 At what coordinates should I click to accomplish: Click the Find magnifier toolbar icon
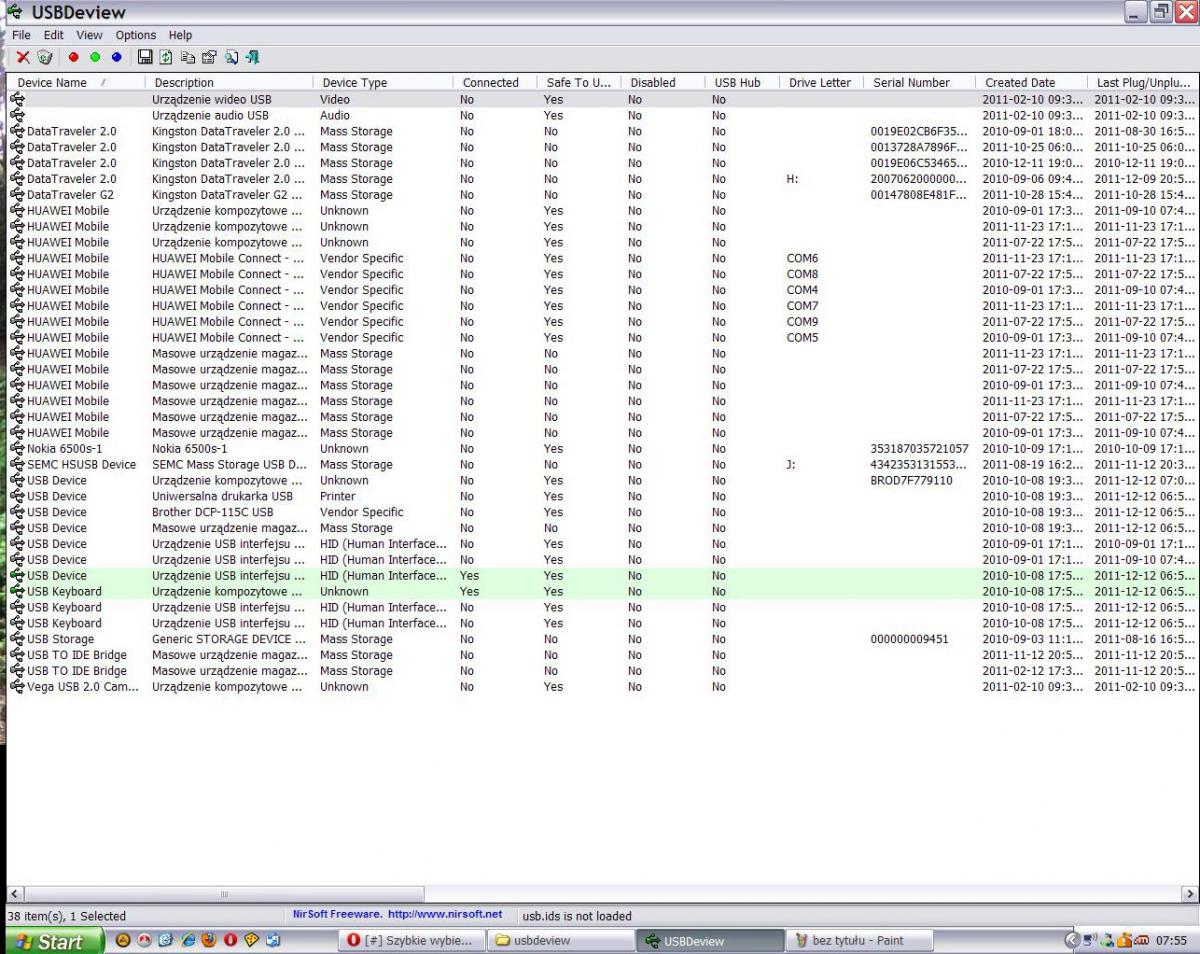(231, 58)
